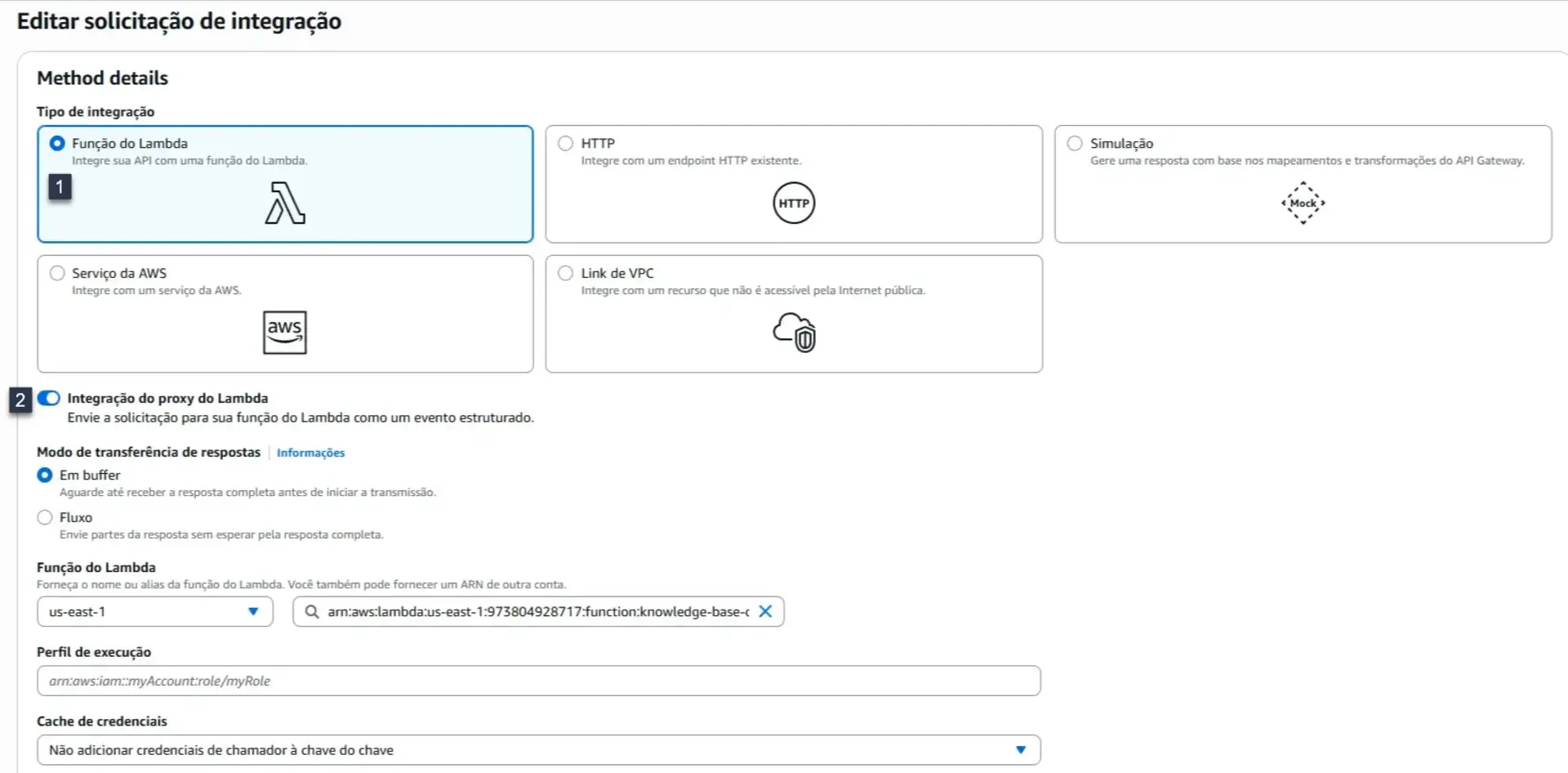Click the Lambda function λ icon
Image resolution: width=1568 pixels, height=773 pixels.
[284, 203]
